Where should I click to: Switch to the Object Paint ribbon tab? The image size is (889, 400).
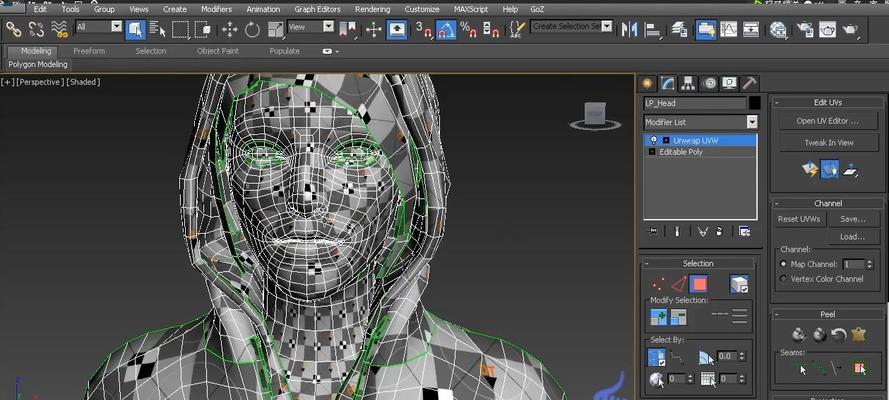tap(218, 51)
